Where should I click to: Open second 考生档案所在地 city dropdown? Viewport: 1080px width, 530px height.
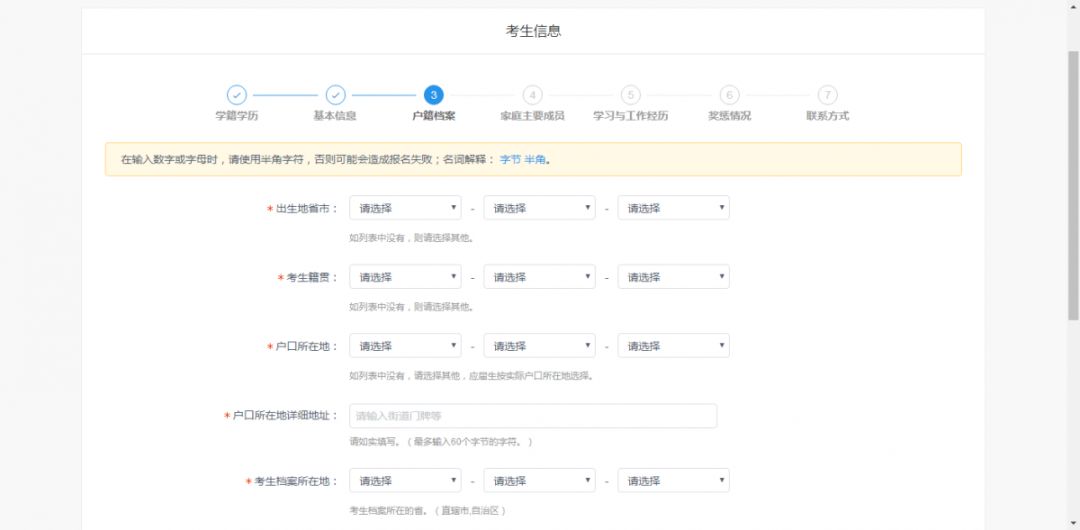(539, 481)
